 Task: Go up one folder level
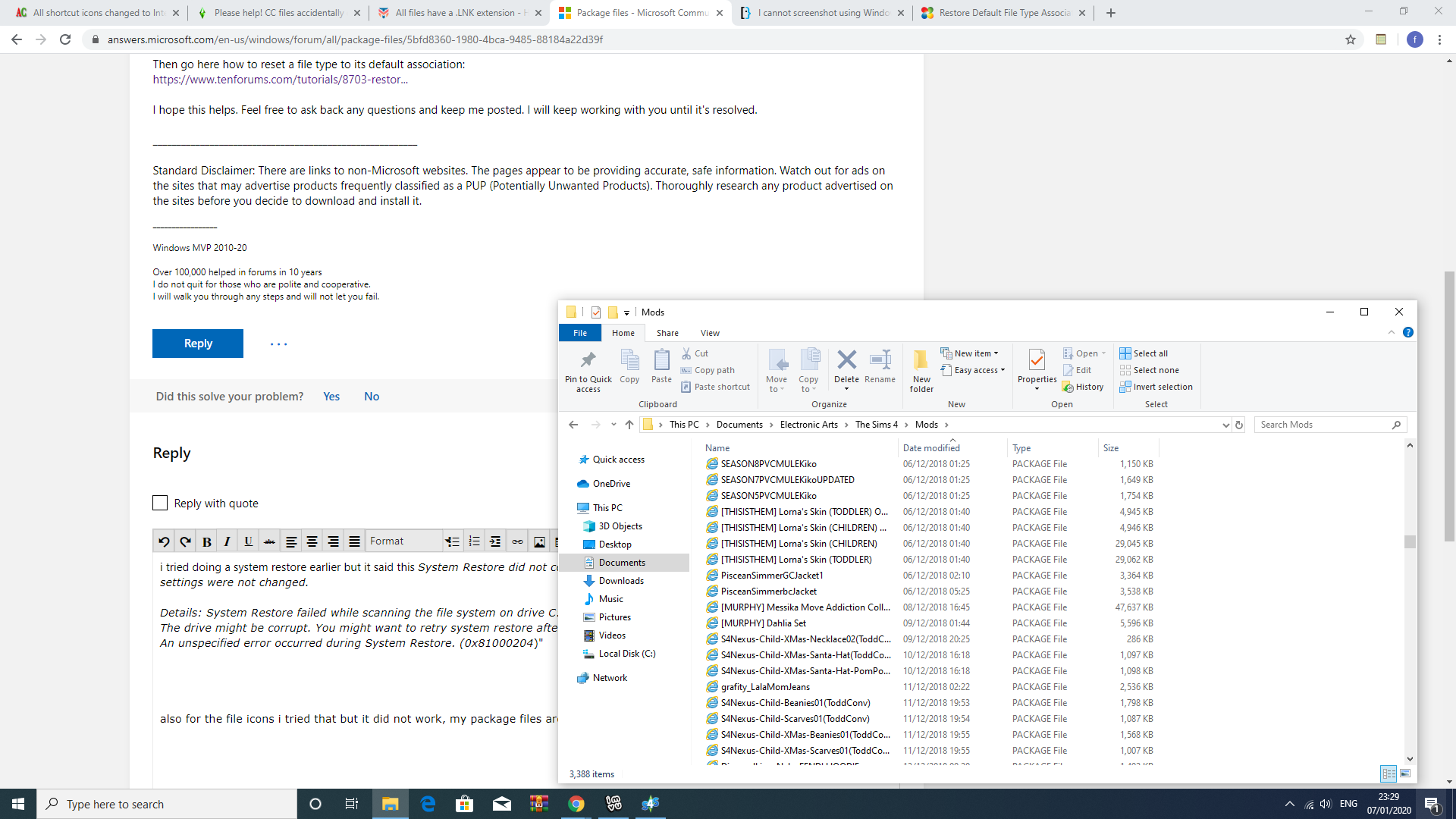[x=629, y=425]
